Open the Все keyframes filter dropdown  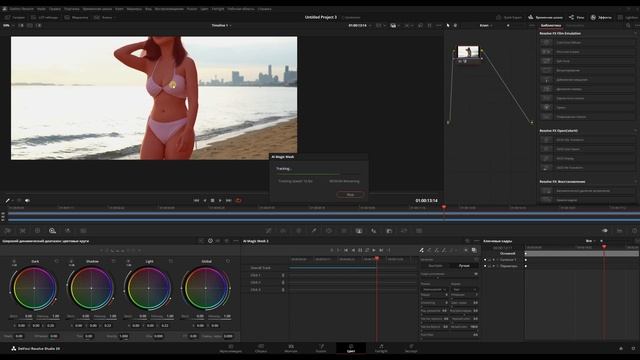pos(591,241)
